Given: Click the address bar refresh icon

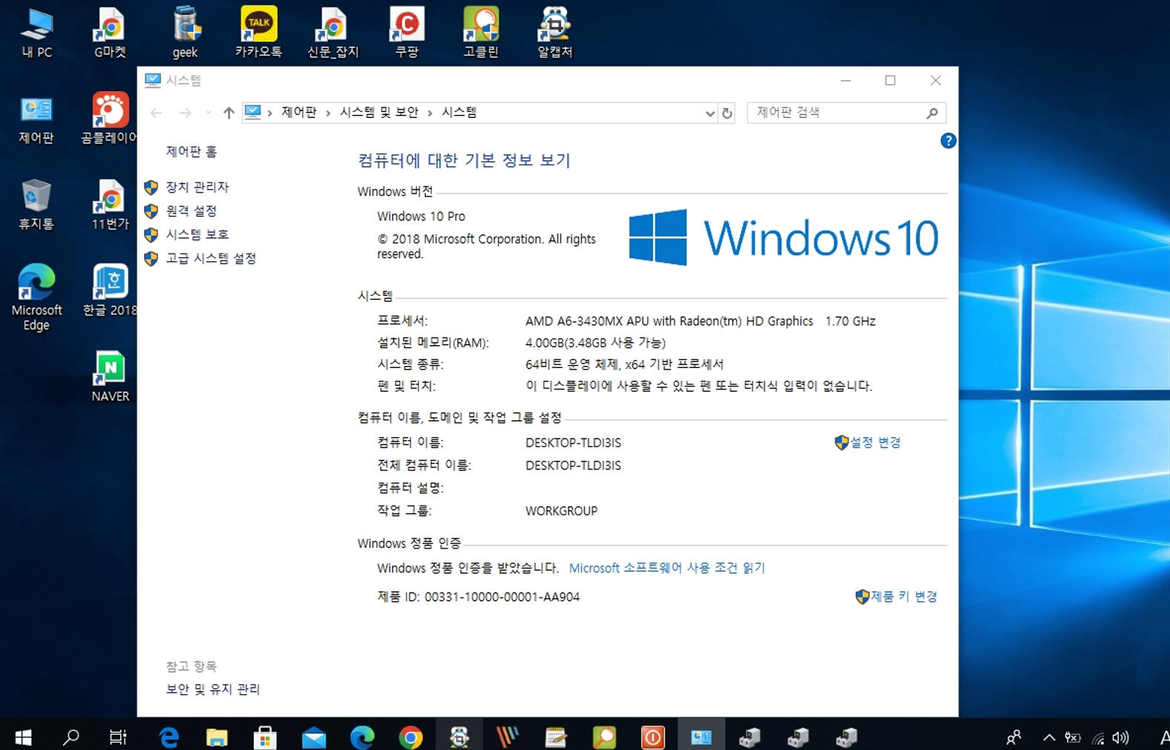Looking at the screenshot, I should (729, 112).
